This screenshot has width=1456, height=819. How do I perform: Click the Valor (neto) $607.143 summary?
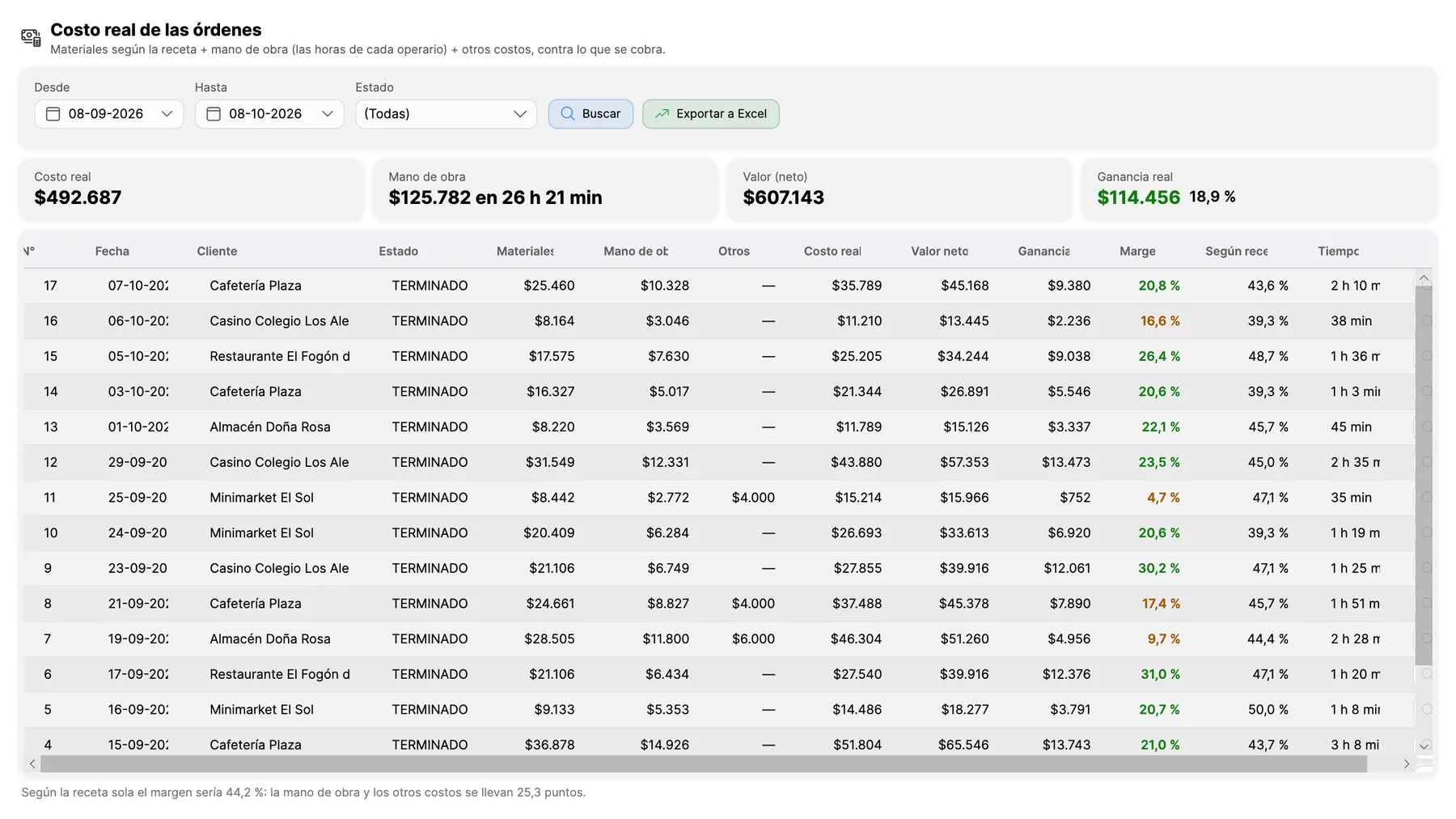783,197
